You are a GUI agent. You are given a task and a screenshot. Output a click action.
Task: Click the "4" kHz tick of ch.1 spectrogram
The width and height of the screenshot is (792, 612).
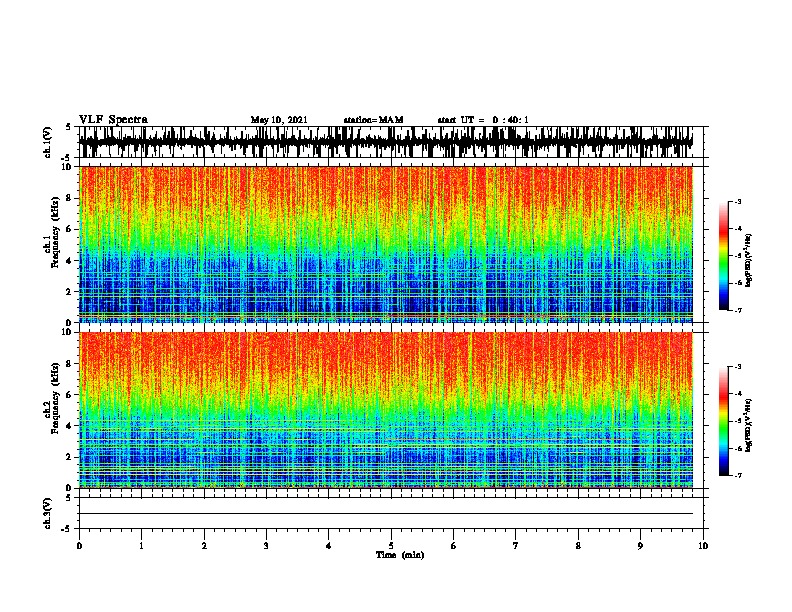70,261
